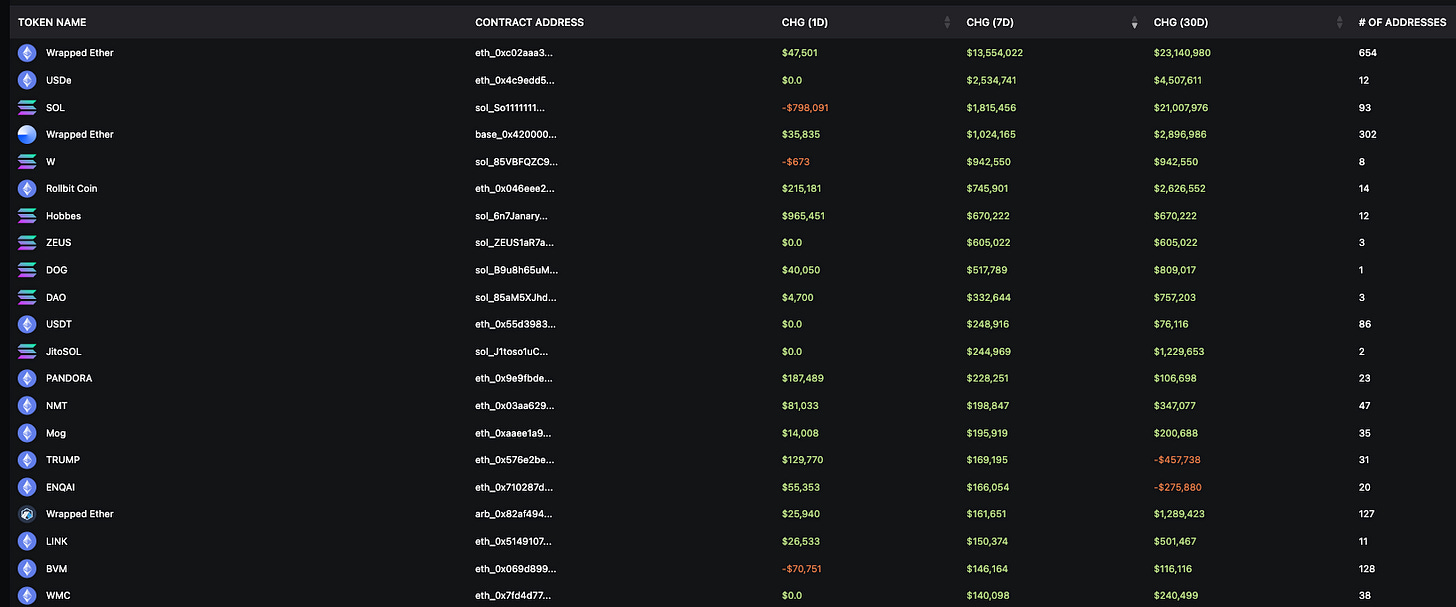Click the Ethereum icon next to NMT
Viewport: 1456px width, 607px height.
(x=27, y=405)
